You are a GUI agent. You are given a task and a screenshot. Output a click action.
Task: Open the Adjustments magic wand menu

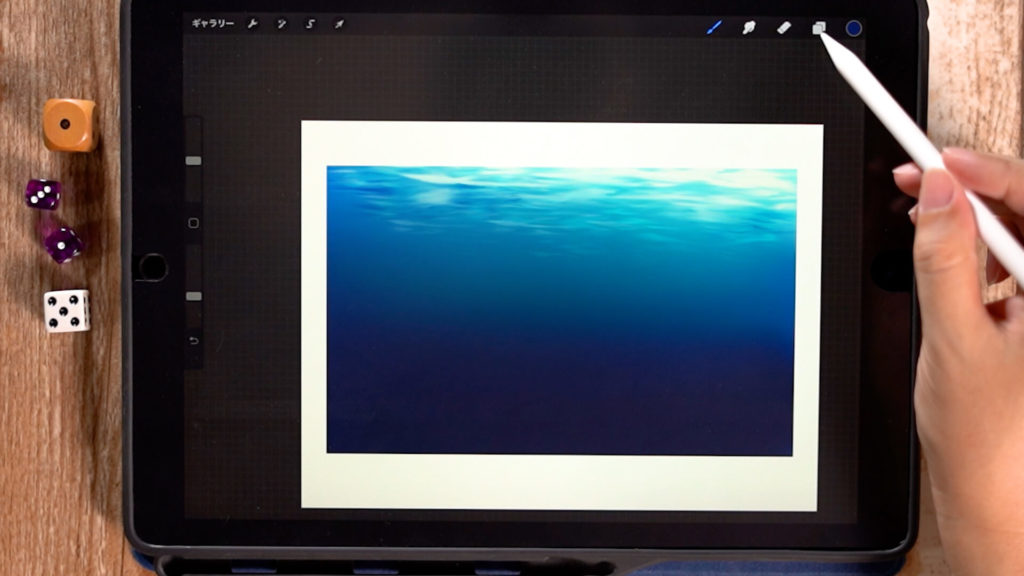click(x=282, y=24)
